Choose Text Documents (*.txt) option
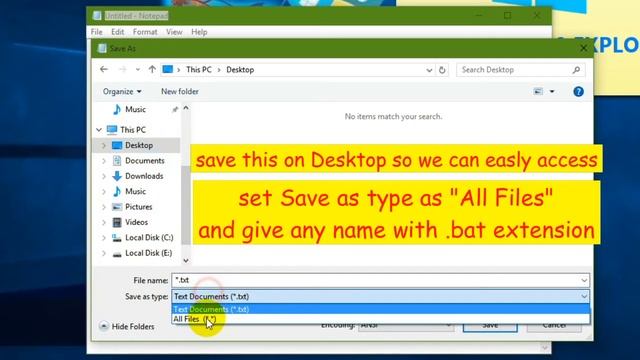Image resolution: width=640 pixels, height=360 pixels. click(x=380, y=309)
